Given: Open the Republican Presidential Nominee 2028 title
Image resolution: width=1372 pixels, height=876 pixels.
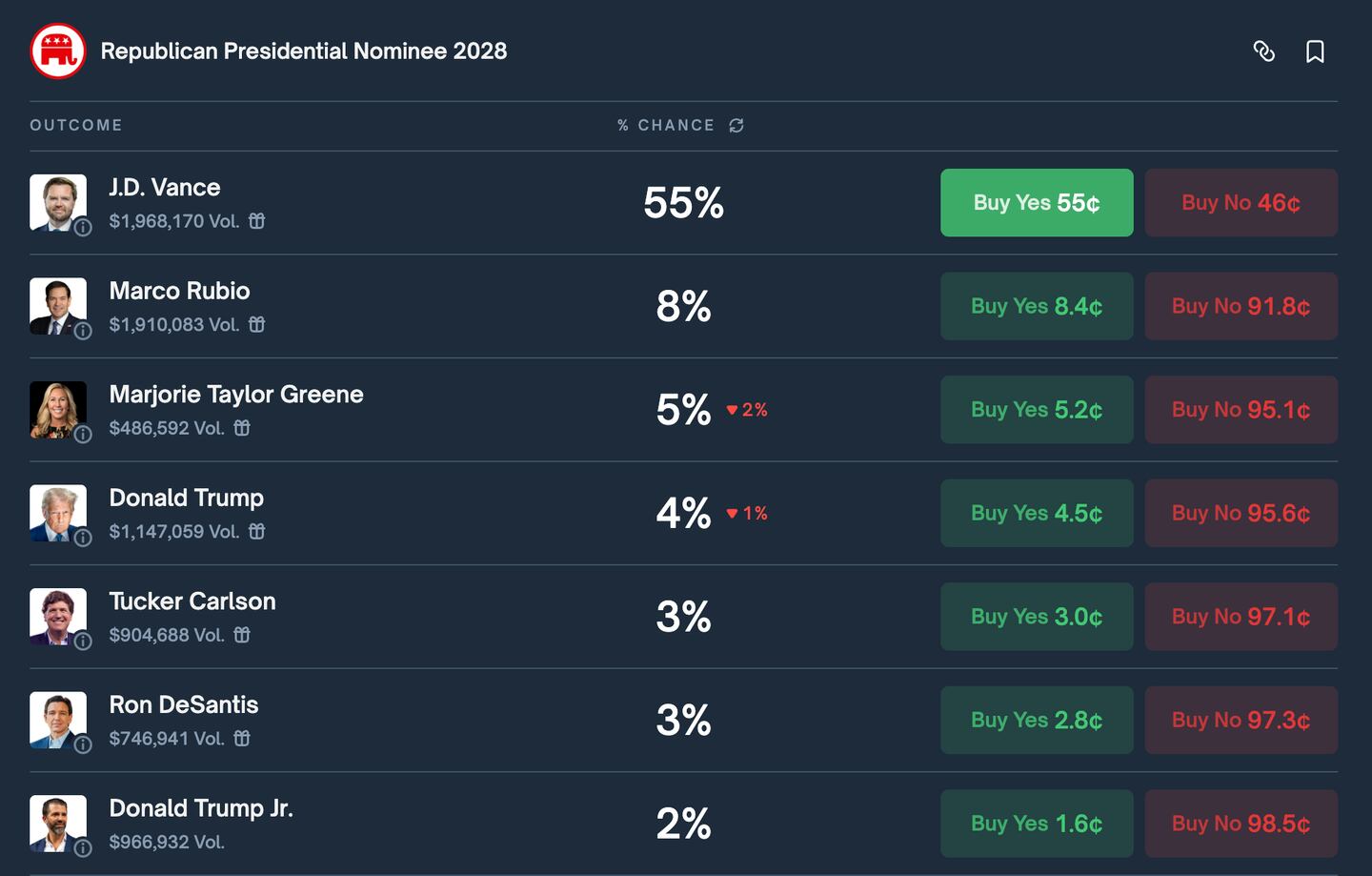Looking at the screenshot, I should (x=304, y=51).
